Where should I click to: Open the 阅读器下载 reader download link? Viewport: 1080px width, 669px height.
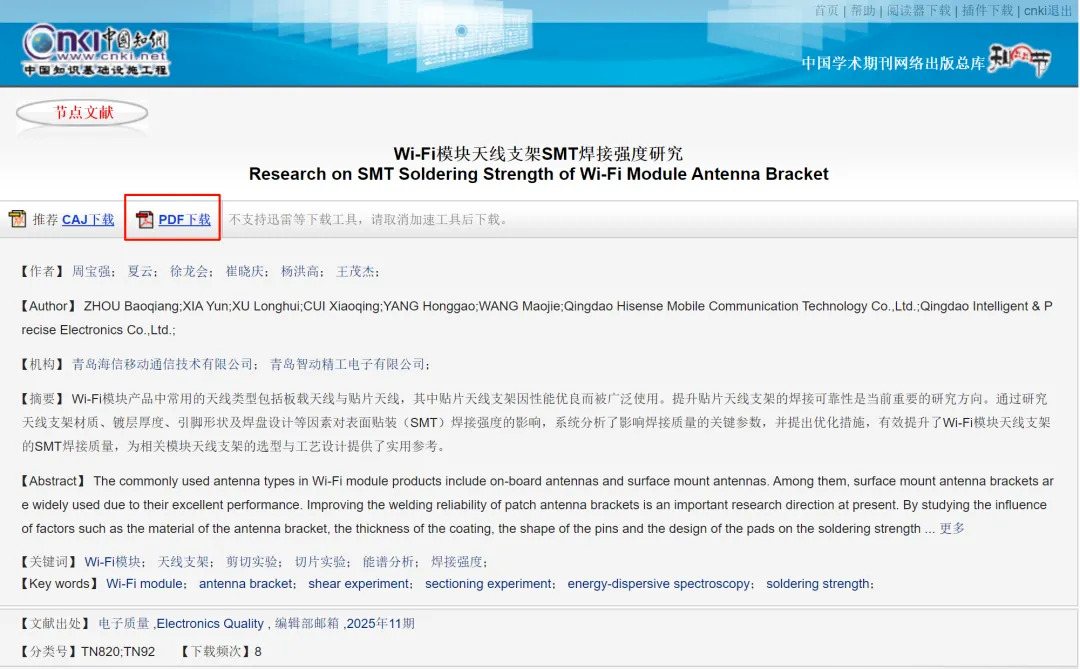918,10
